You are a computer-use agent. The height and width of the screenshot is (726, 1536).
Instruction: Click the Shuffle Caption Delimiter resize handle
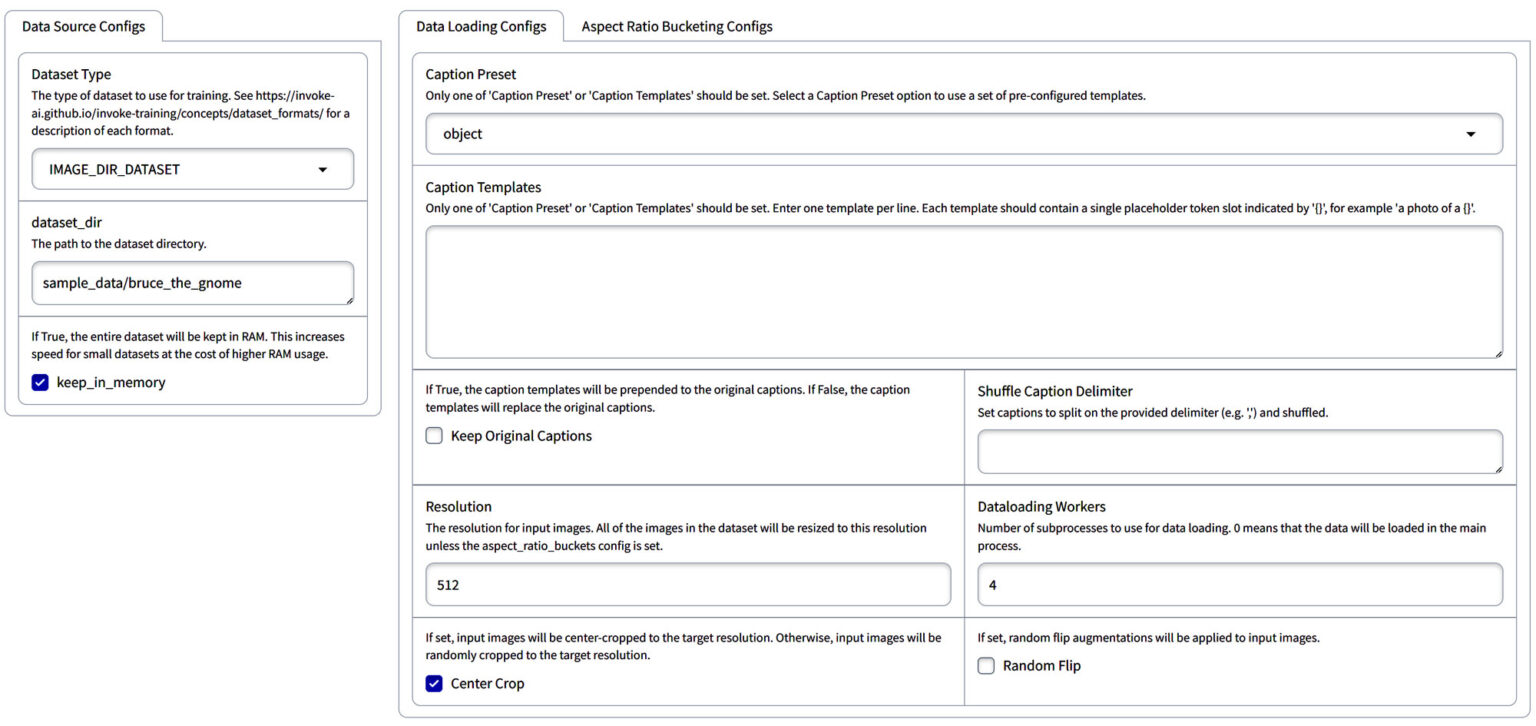1497,468
